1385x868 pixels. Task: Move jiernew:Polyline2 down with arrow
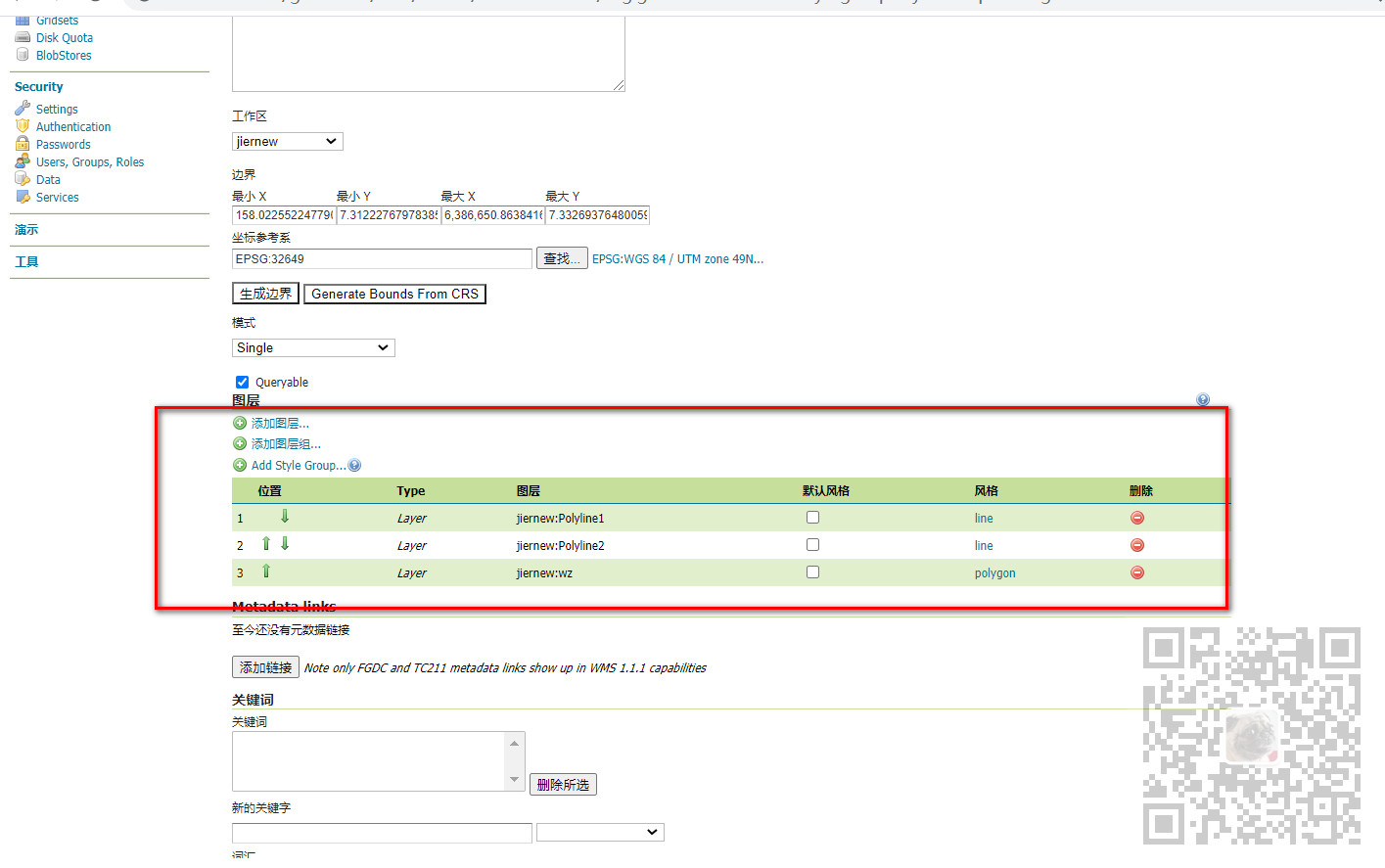(285, 544)
